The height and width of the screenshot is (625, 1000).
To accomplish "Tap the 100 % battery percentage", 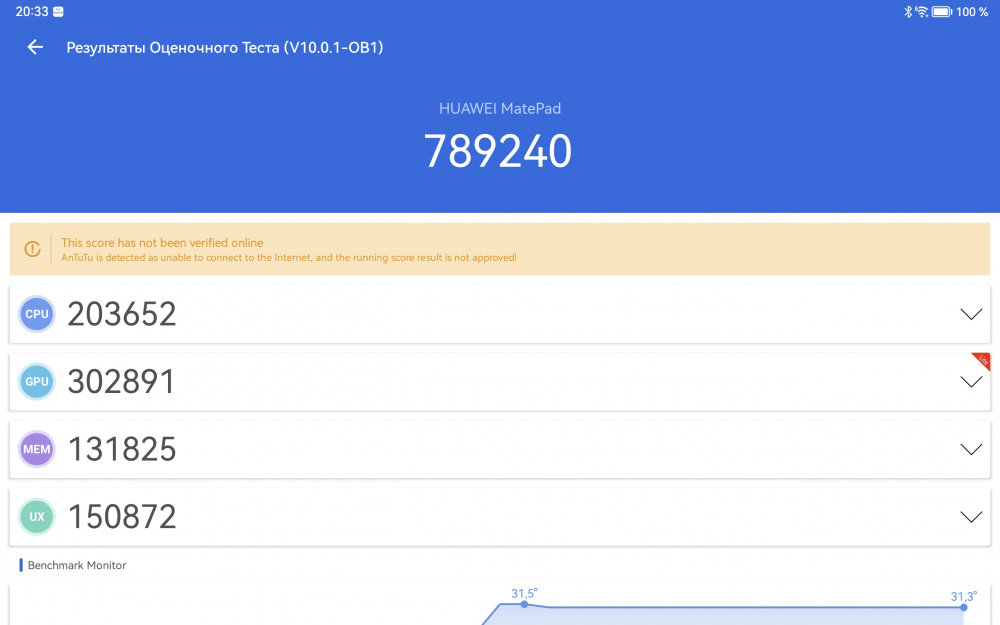I will coord(972,11).
